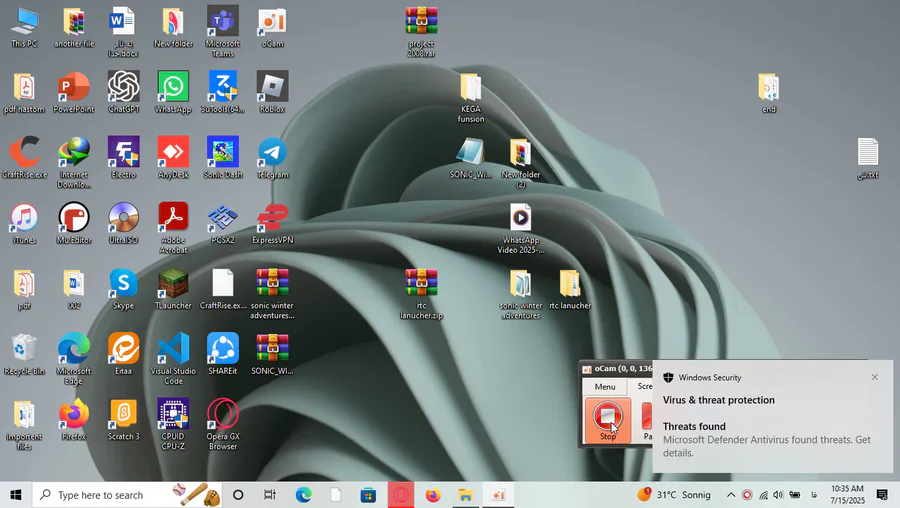Open the Recycle Bin
The width and height of the screenshot is (900, 508).
[24, 354]
